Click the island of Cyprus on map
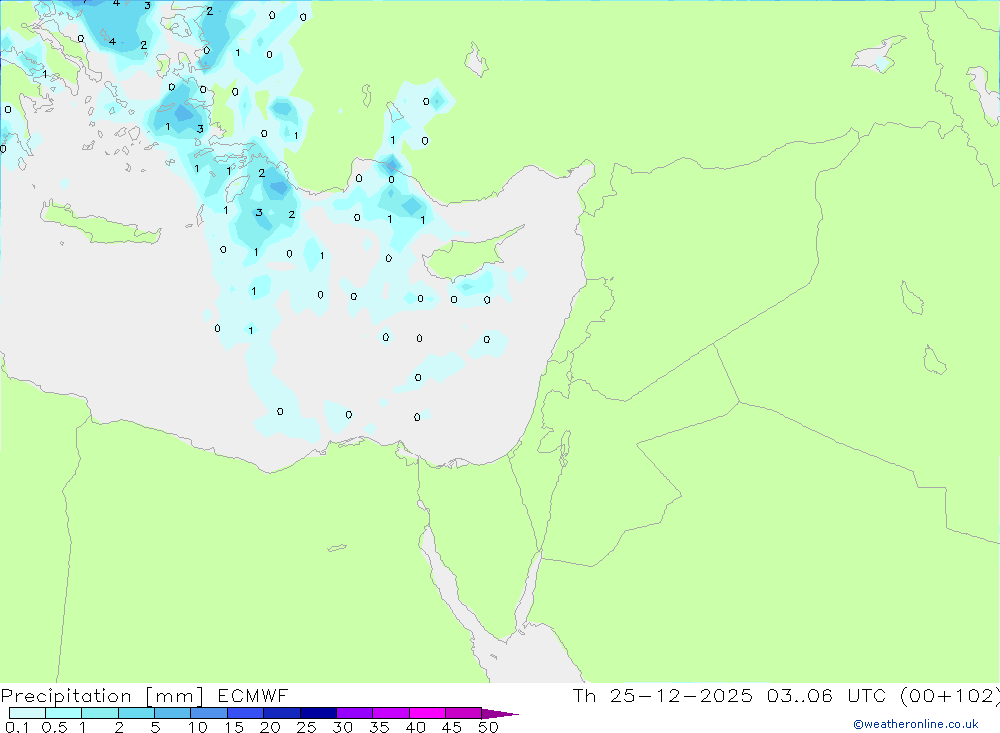The image size is (1000, 733). [462, 255]
